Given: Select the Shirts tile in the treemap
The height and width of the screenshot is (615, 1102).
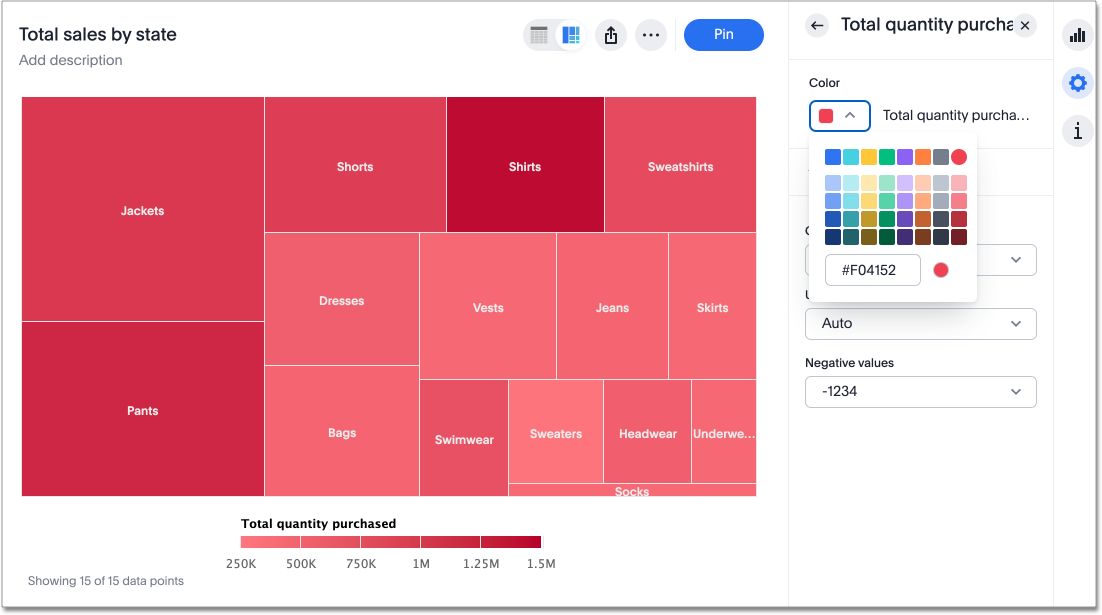Looking at the screenshot, I should (524, 165).
